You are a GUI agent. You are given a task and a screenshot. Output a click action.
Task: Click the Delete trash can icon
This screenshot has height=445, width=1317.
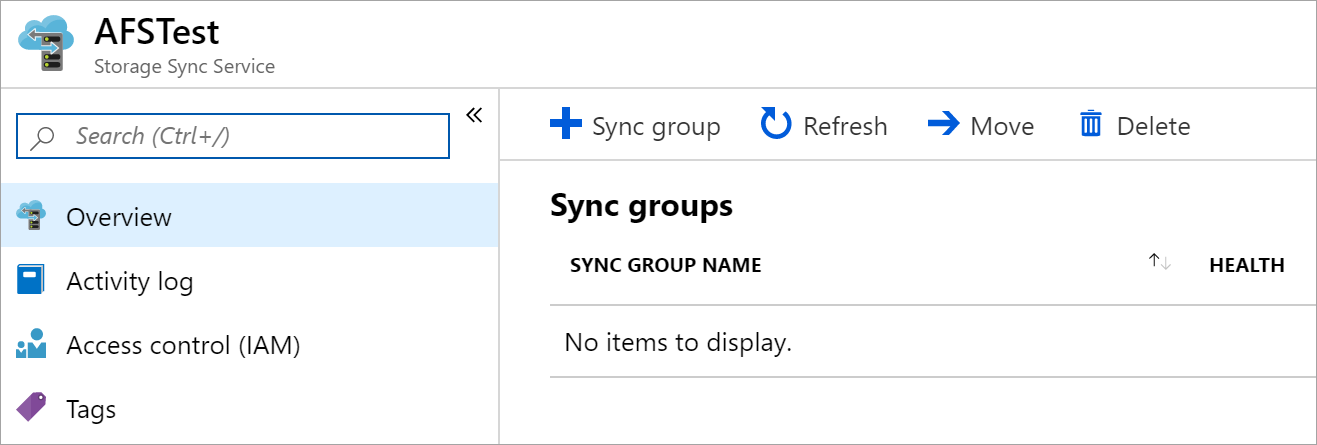coord(1090,126)
